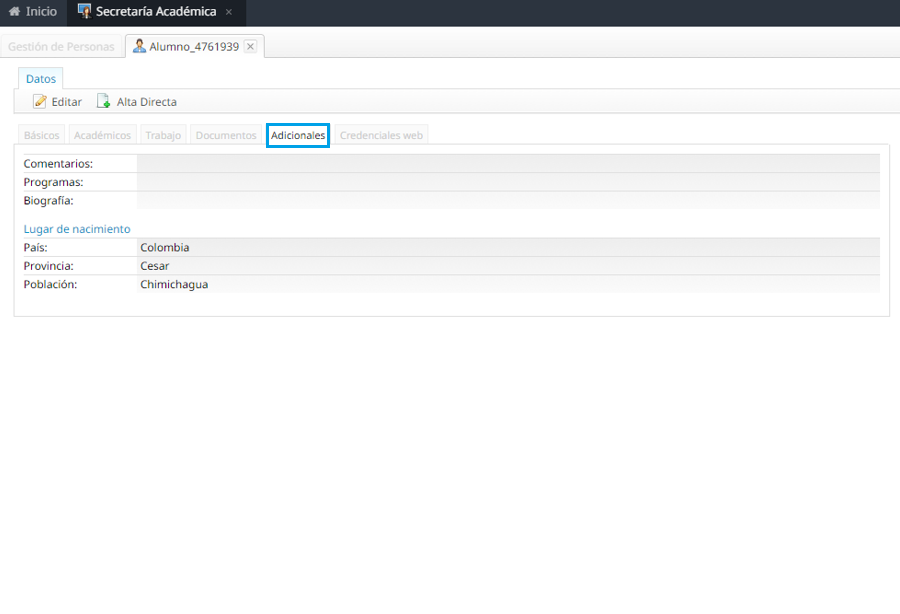Go to the Trabajo tab

[163, 135]
